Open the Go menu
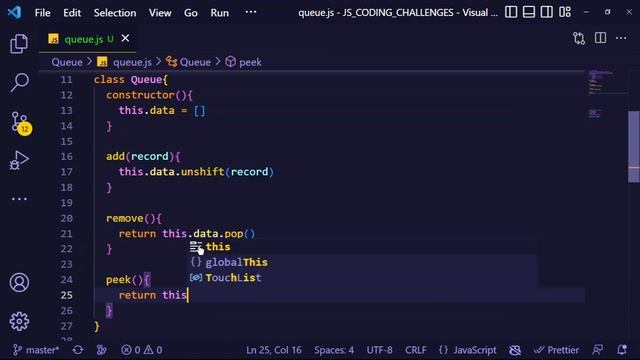This screenshot has width=640, height=360. pos(191,13)
